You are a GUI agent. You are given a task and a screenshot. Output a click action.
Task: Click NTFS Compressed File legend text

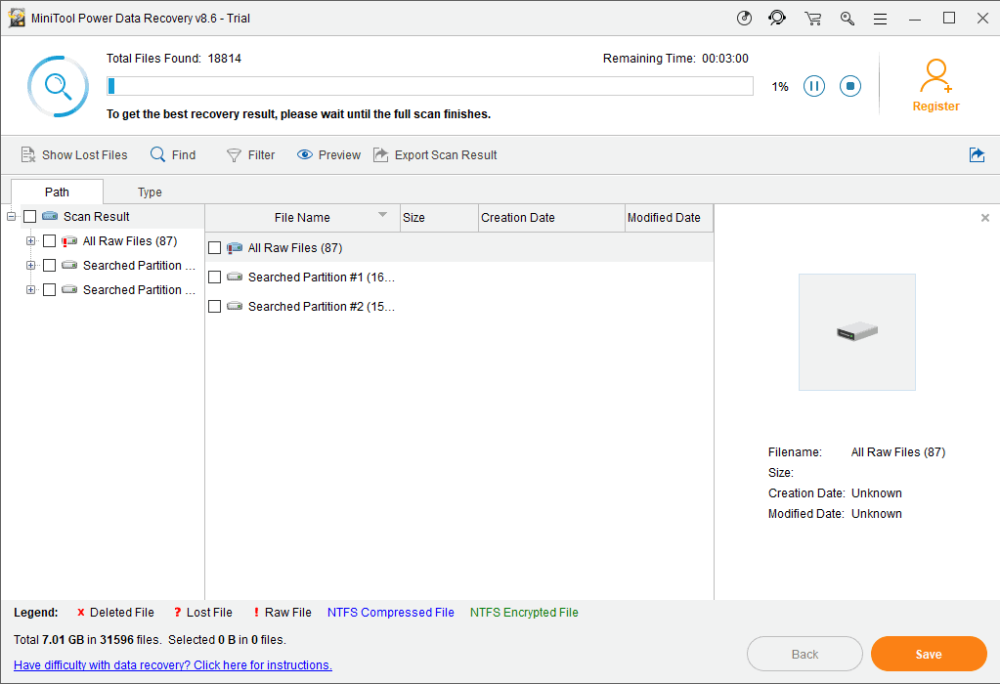[390, 613]
